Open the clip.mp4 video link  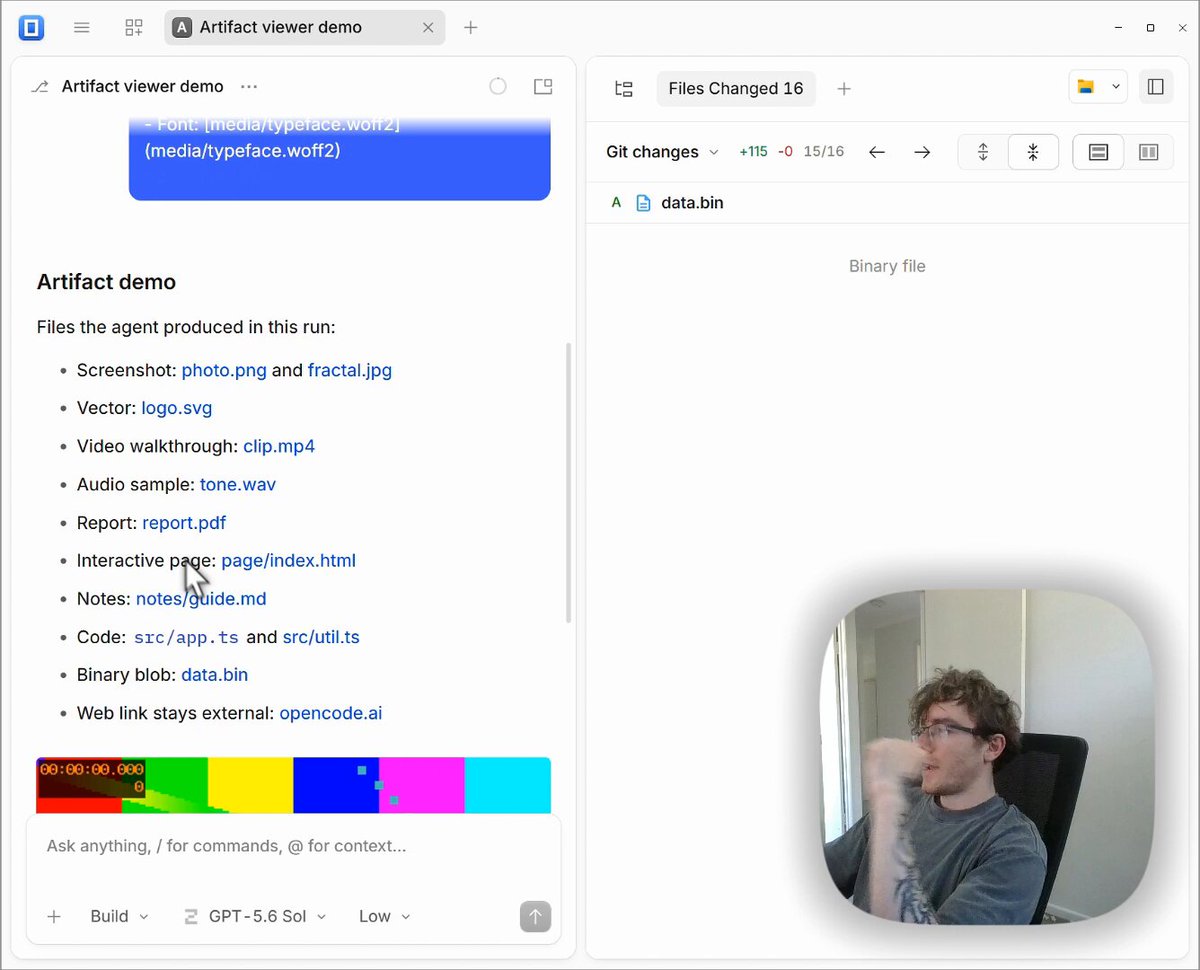tap(279, 447)
